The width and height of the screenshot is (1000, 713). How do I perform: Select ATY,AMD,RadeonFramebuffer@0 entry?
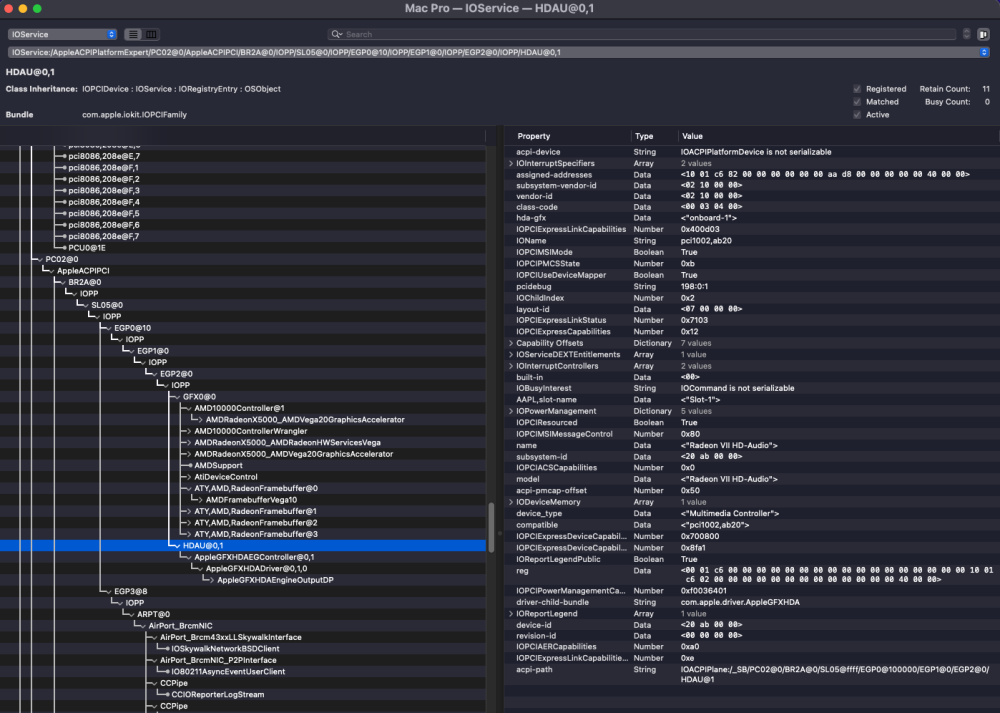[256, 489]
